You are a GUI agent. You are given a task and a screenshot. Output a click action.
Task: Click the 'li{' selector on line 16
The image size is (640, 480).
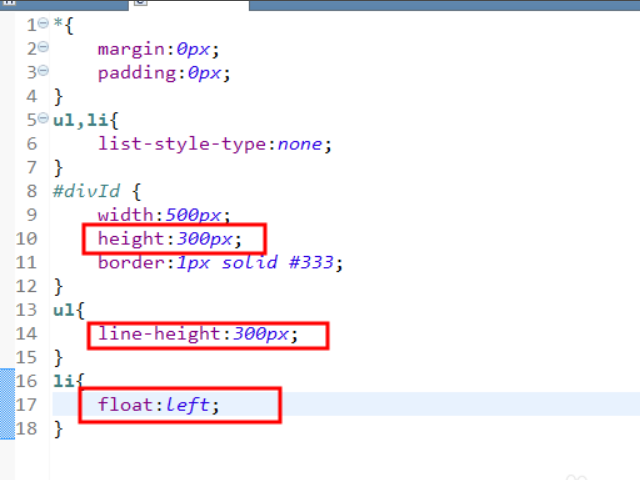tap(68, 381)
